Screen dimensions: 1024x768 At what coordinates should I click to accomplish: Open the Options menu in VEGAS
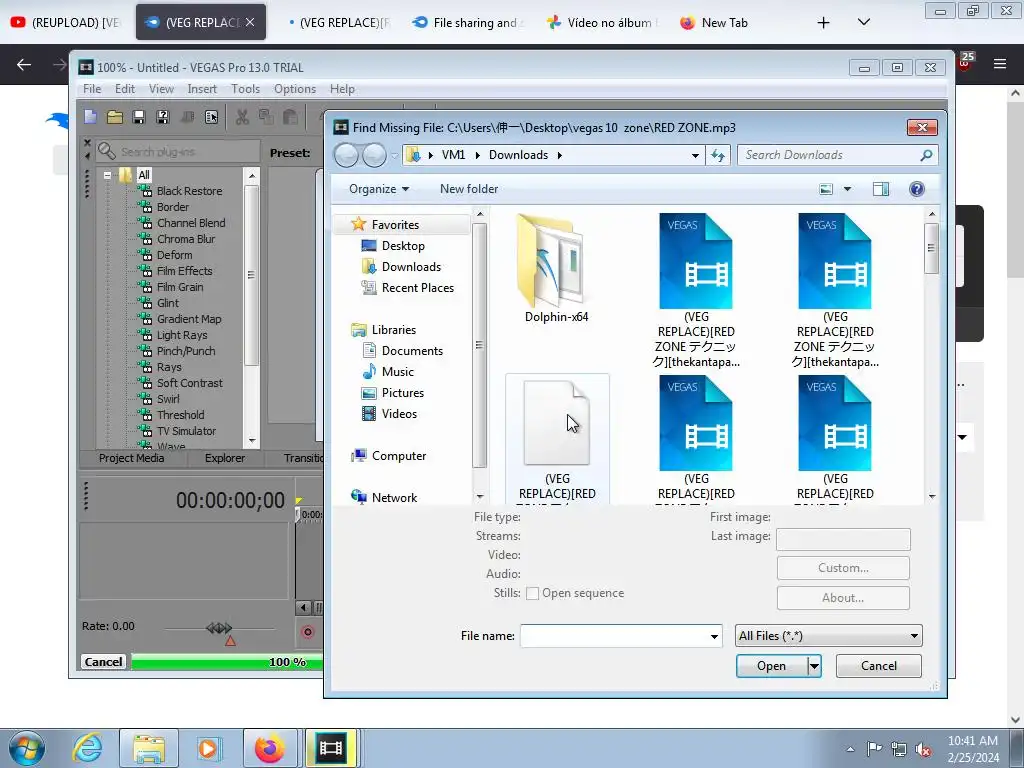pos(295,89)
